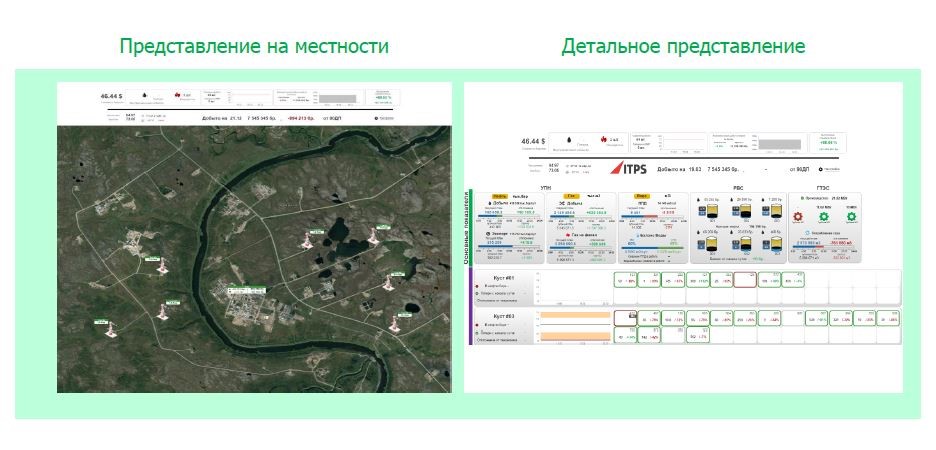The width and height of the screenshot is (936, 450).
Task: Click the flame icon in the detailed view header
Action: (604, 140)
